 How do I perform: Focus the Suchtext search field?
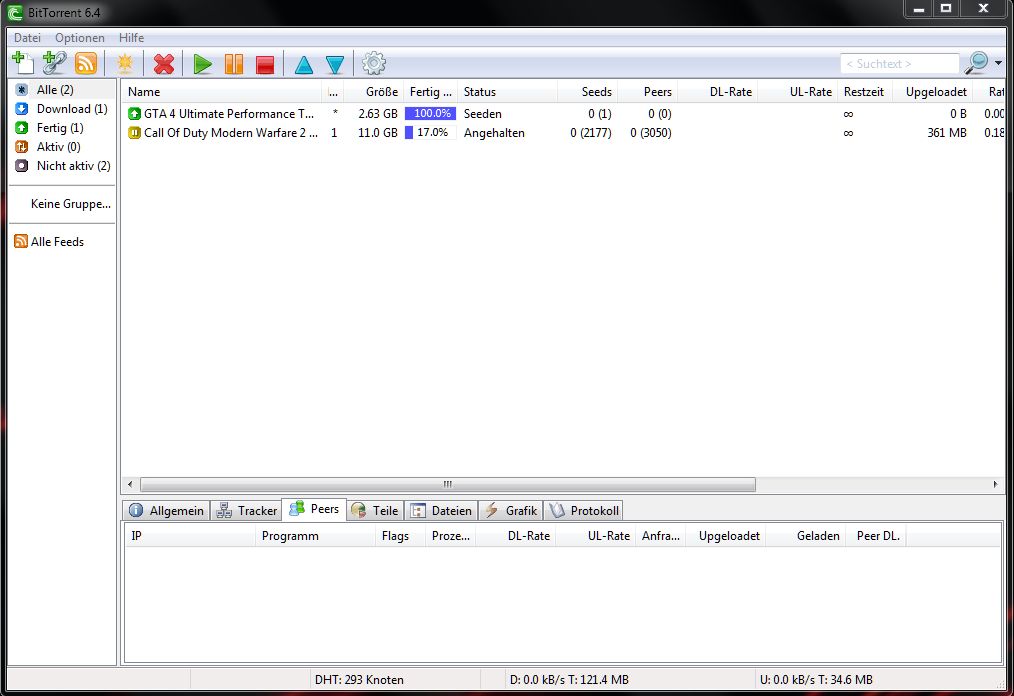tap(900, 63)
